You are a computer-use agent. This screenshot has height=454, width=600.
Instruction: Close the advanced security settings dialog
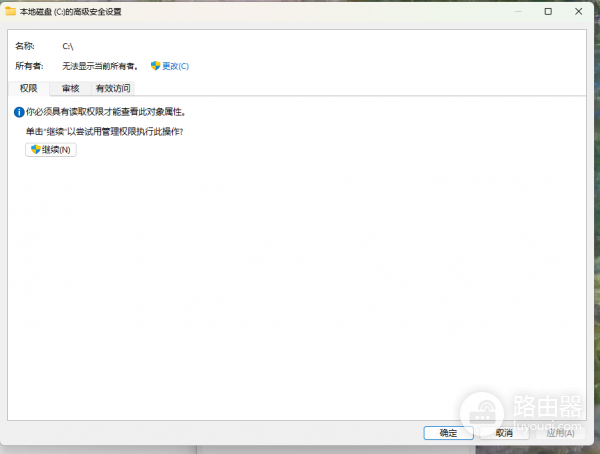(x=579, y=11)
